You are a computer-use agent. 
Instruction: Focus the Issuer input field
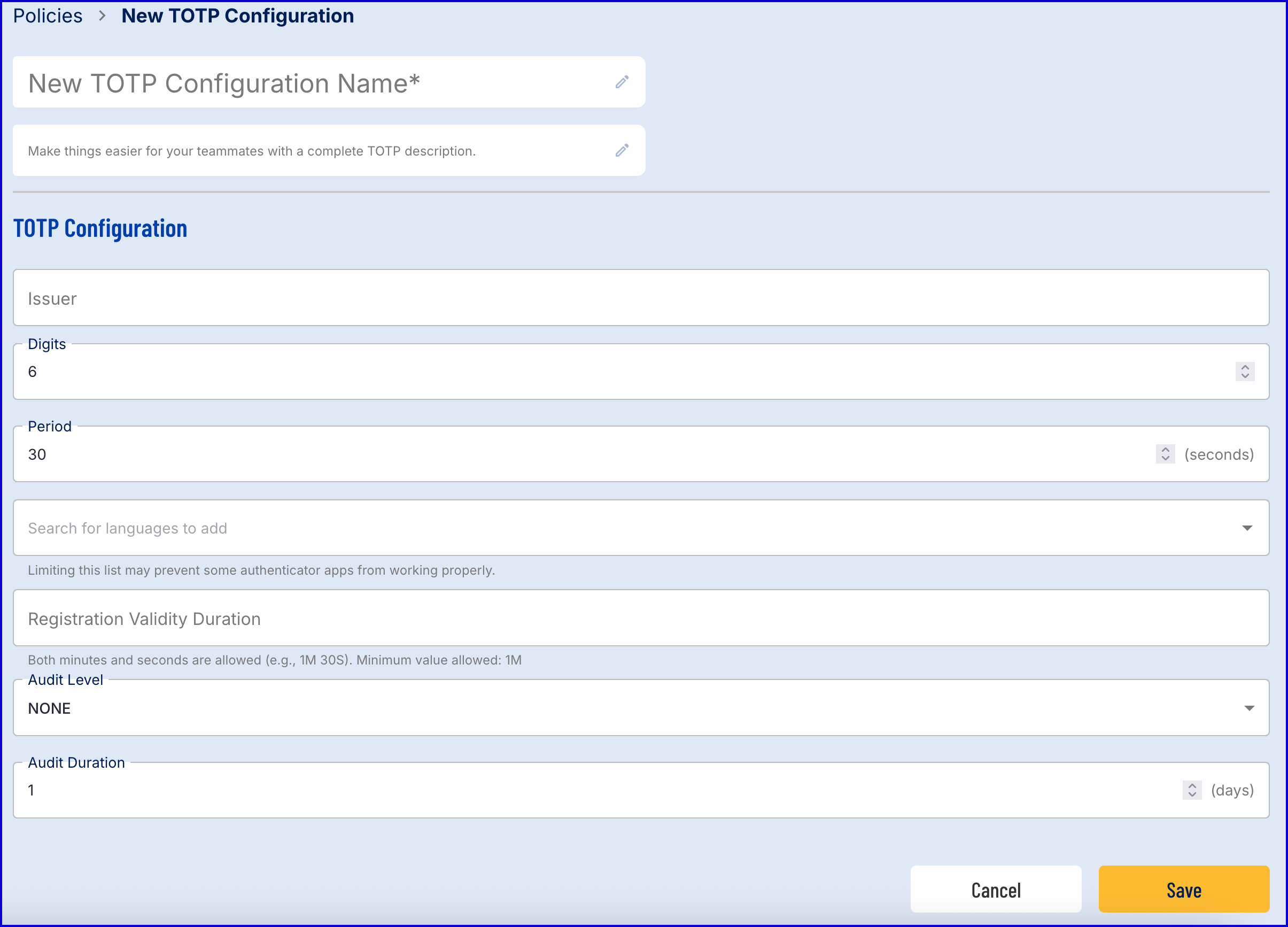(x=641, y=298)
